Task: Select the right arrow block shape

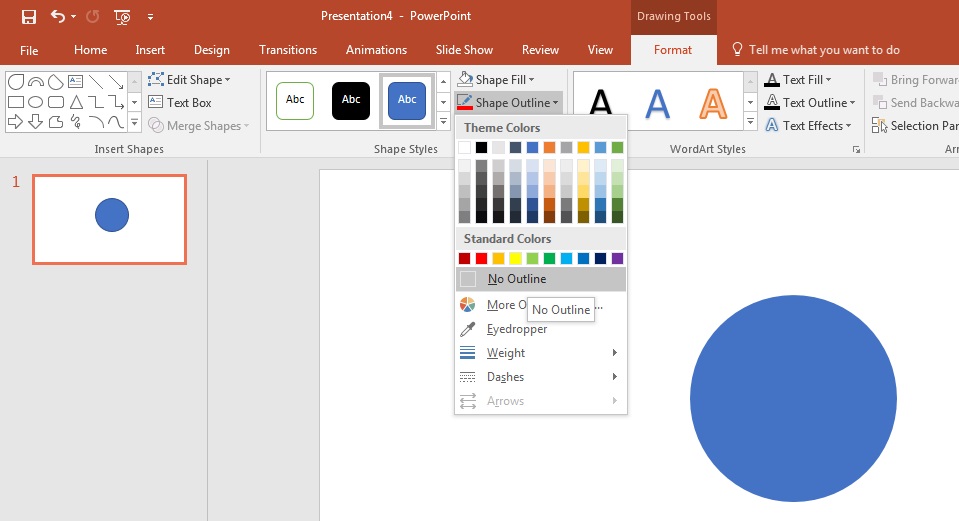Action: click(x=16, y=122)
